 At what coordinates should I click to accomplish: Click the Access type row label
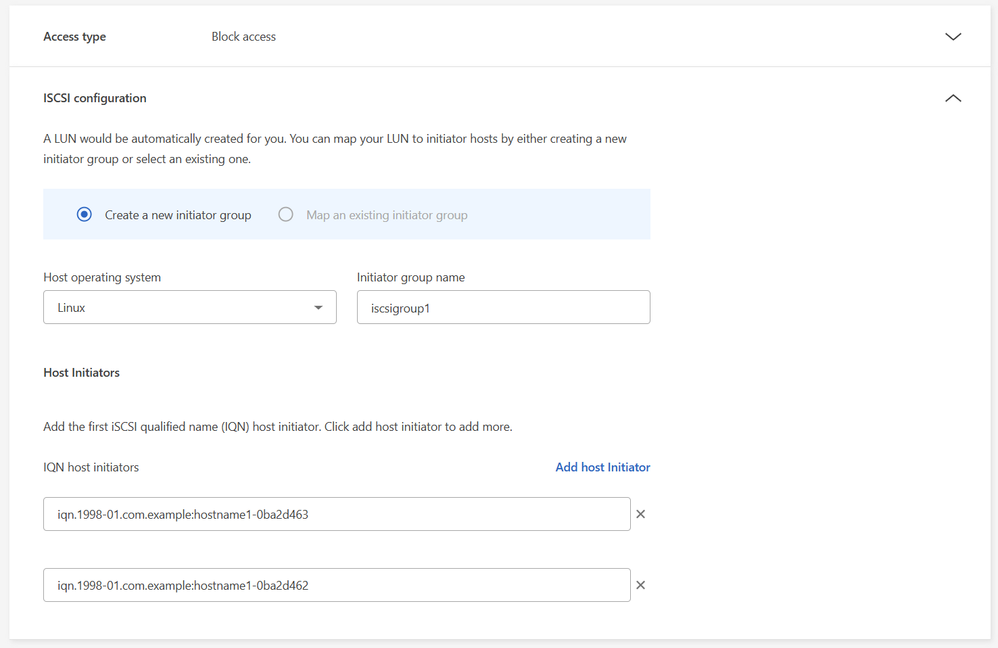pyautogui.click(x=74, y=36)
